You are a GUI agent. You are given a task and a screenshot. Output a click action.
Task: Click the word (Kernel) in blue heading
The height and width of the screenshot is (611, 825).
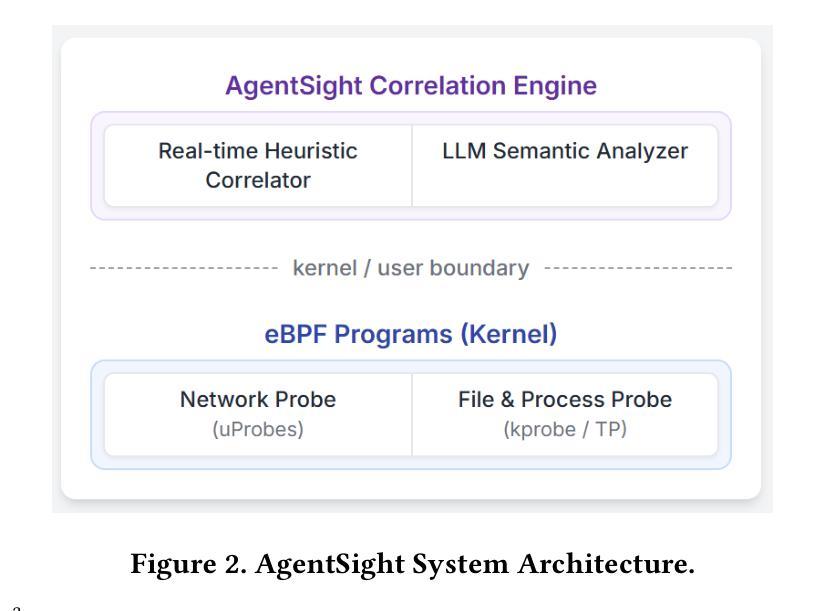point(509,335)
